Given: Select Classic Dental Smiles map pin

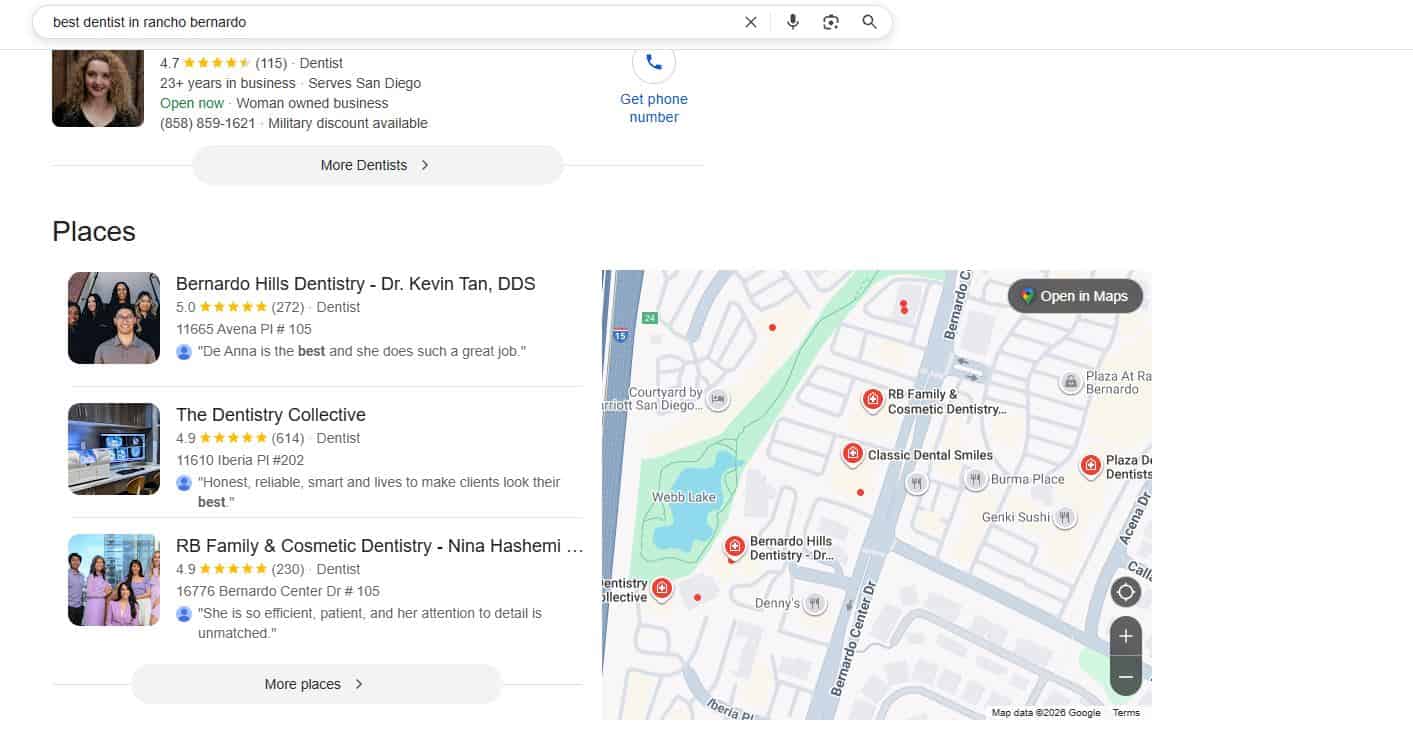Looking at the screenshot, I should pyautogui.click(x=853, y=454).
